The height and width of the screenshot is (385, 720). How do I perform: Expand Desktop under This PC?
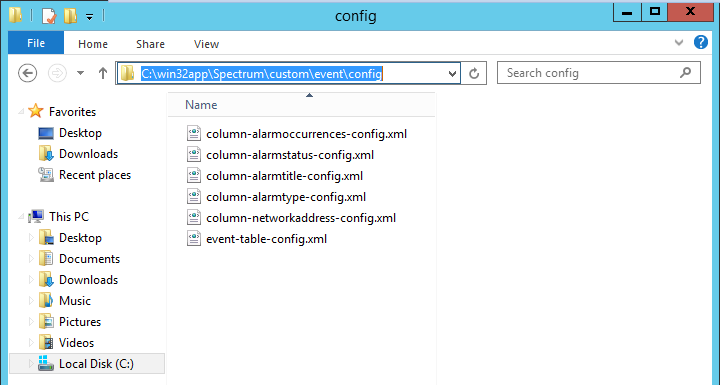pos(31,238)
